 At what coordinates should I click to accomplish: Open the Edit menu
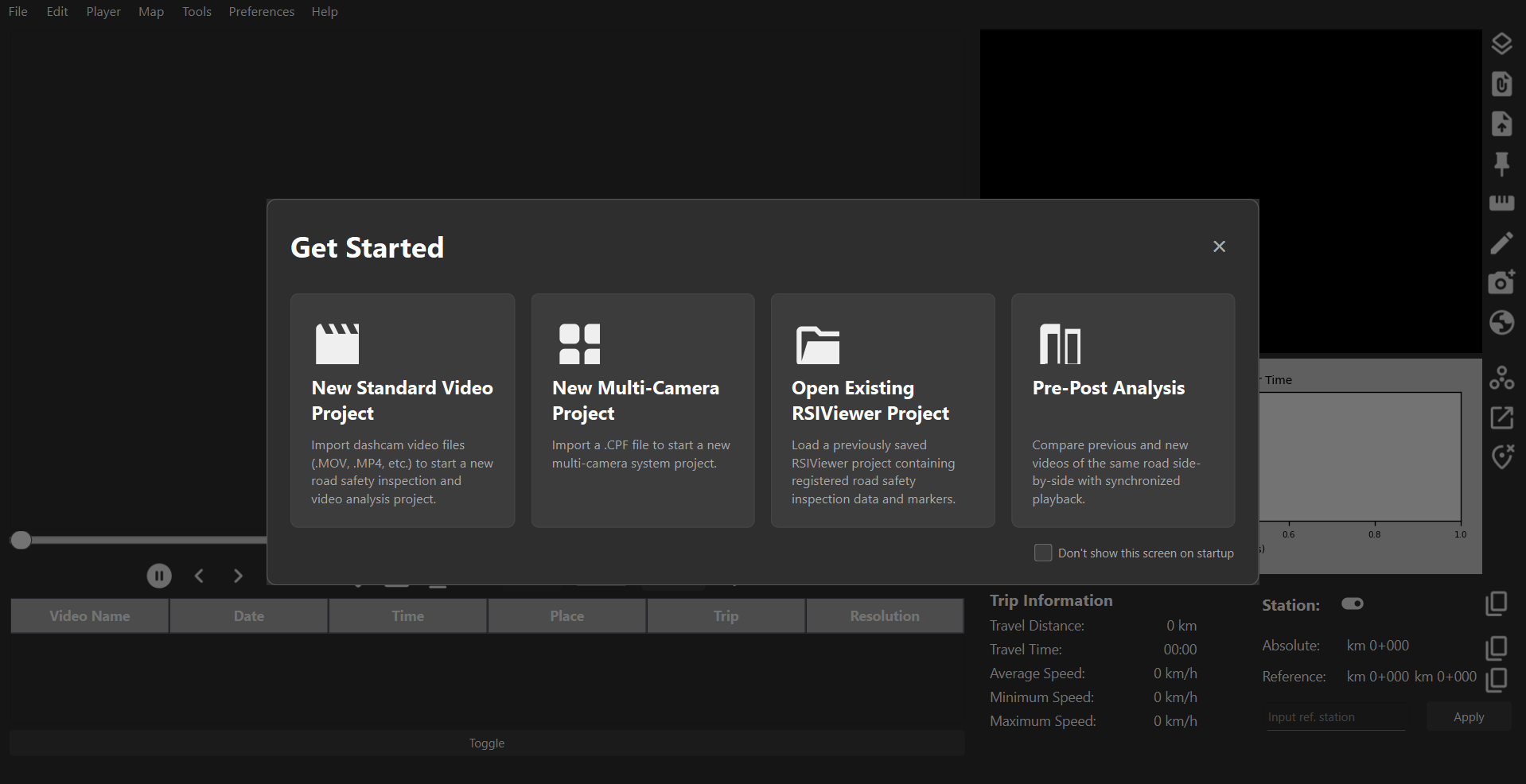coord(57,11)
